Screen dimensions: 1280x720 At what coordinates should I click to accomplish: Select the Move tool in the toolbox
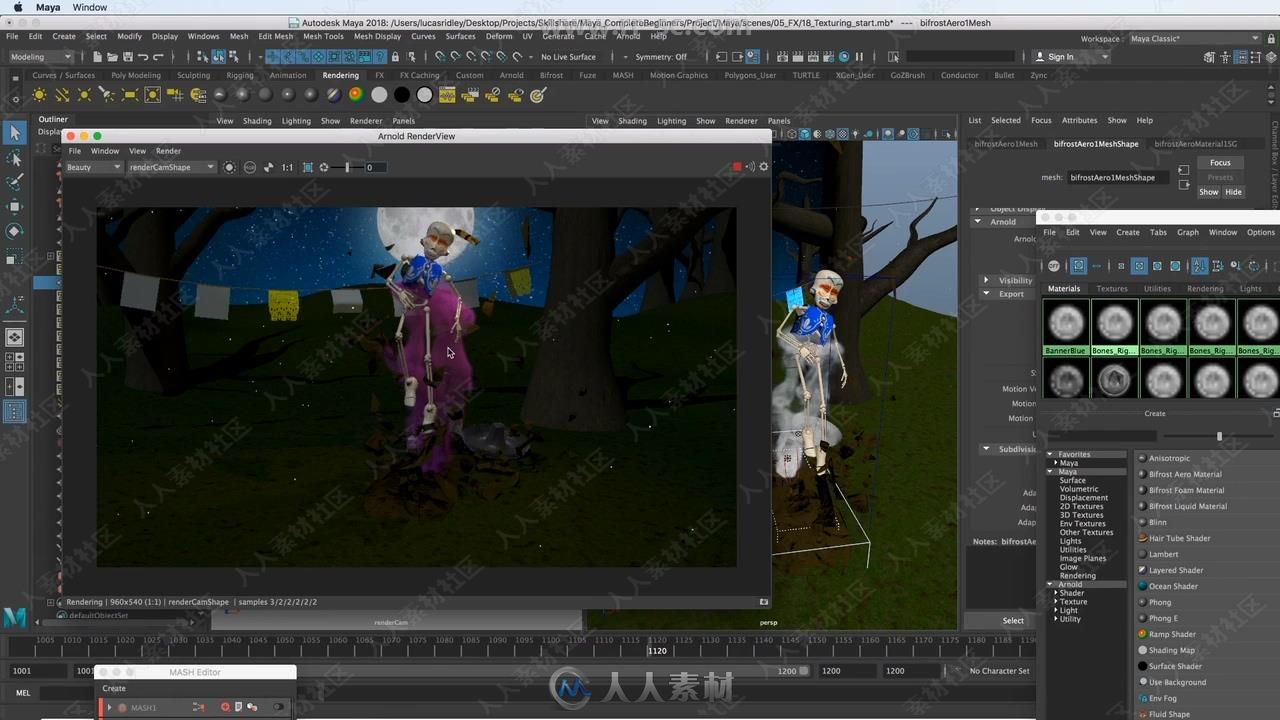[x=14, y=207]
